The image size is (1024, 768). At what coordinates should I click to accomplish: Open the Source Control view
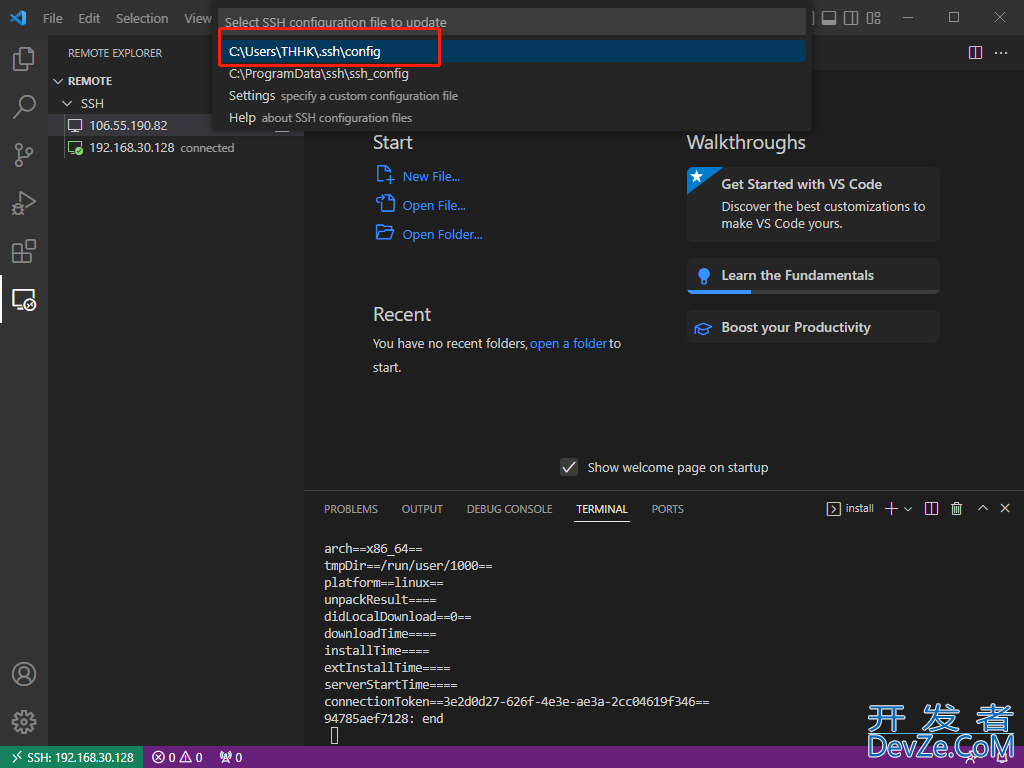(x=24, y=155)
